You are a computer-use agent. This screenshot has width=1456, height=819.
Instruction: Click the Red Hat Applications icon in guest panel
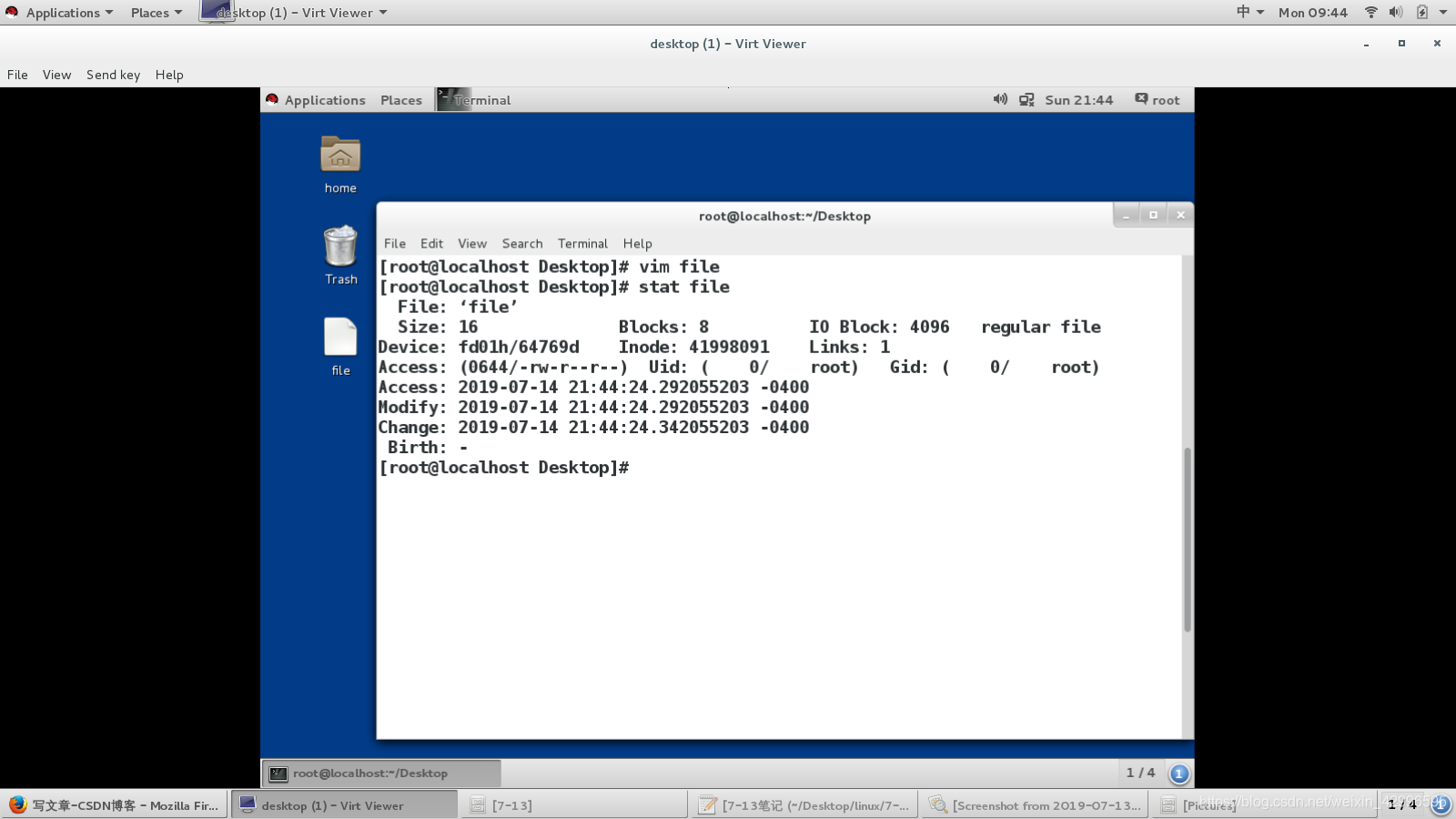click(x=272, y=100)
